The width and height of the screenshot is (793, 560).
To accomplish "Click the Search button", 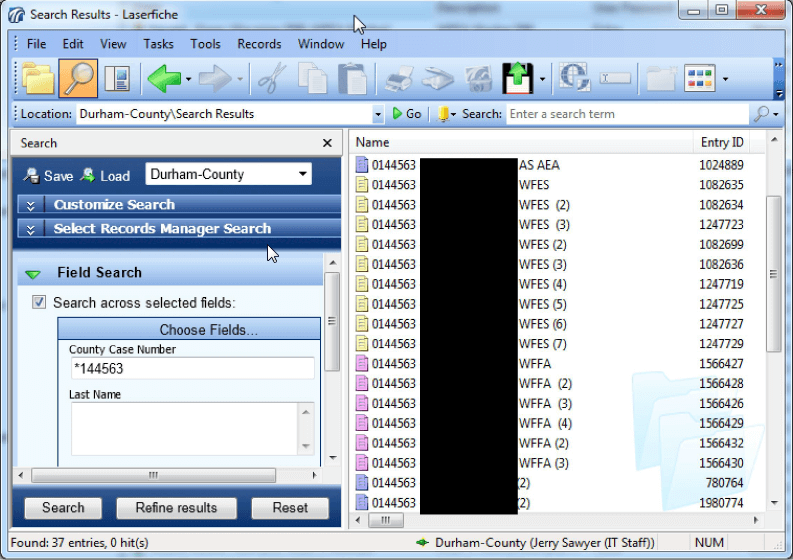I will tap(63, 507).
